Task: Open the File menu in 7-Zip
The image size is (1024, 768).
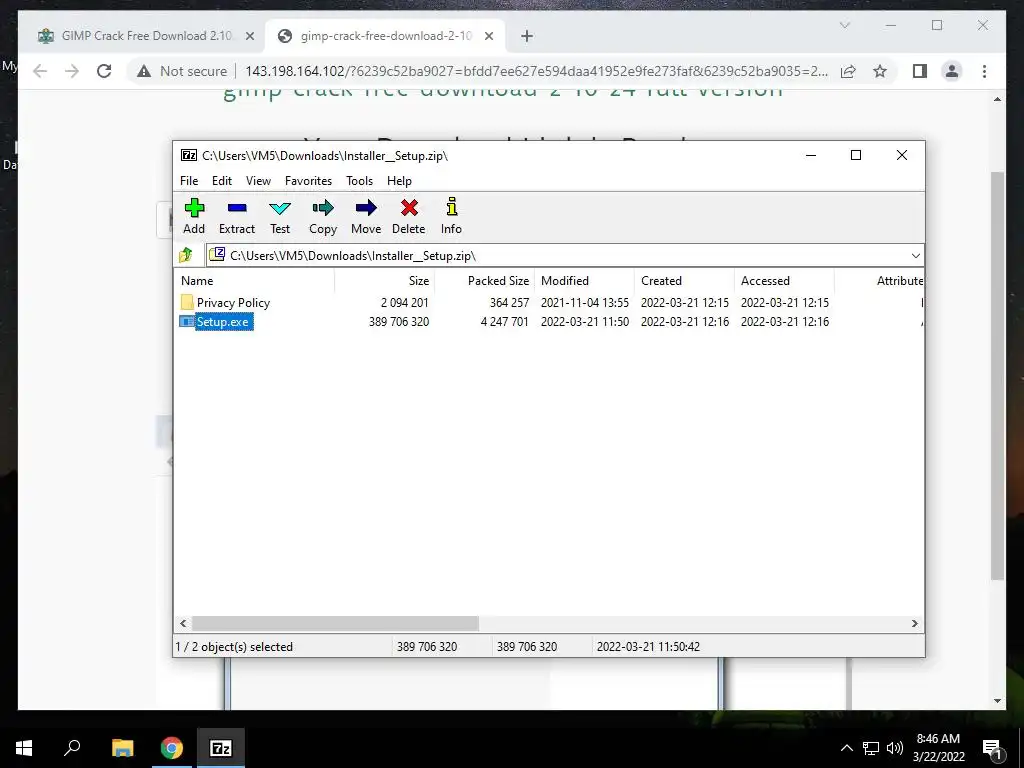Action: [189, 181]
